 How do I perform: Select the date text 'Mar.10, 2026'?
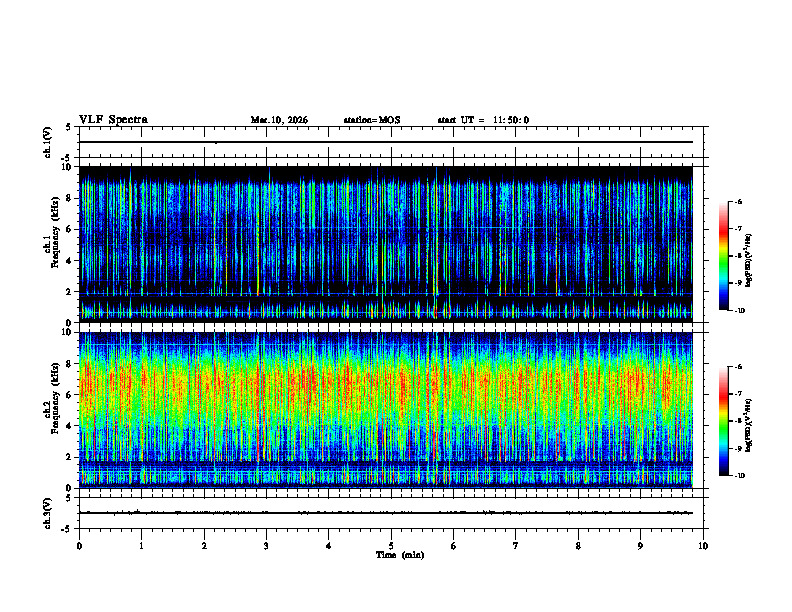tap(279, 120)
